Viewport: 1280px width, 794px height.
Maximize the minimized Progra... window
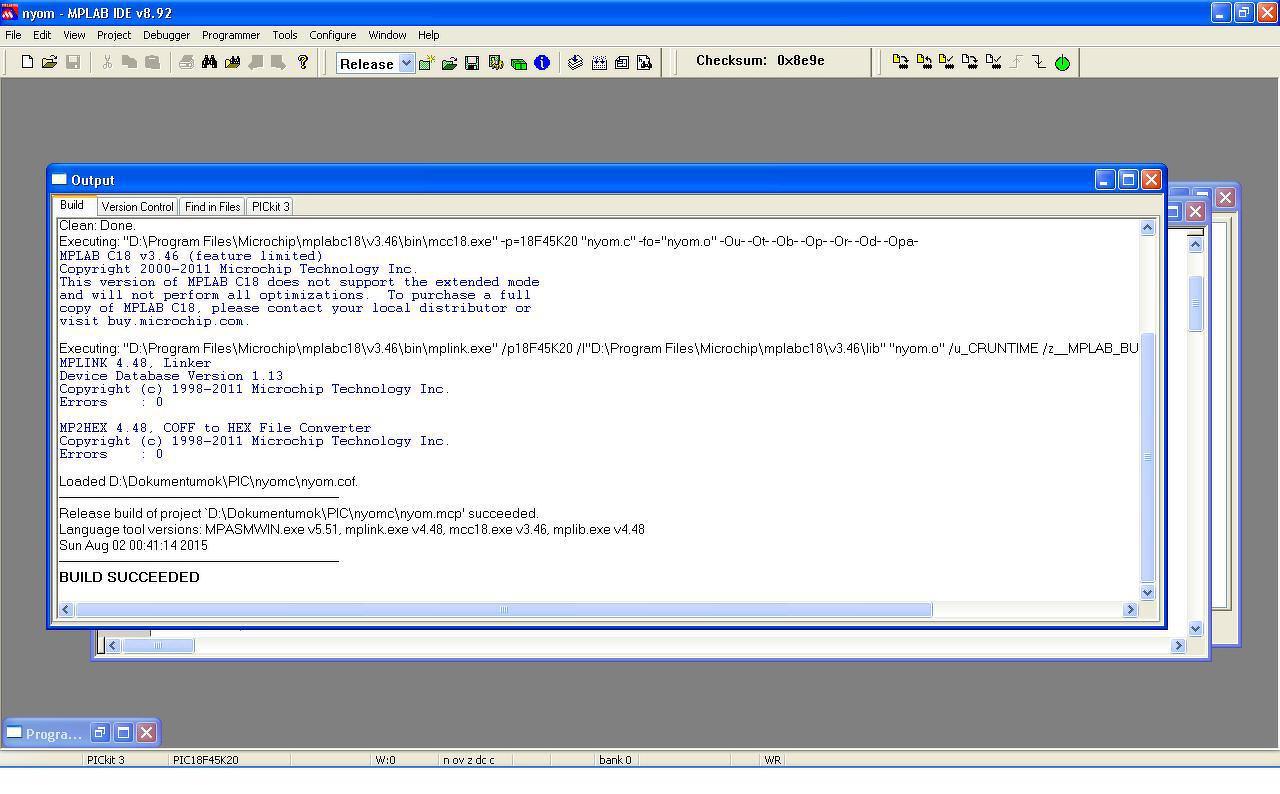(123, 733)
